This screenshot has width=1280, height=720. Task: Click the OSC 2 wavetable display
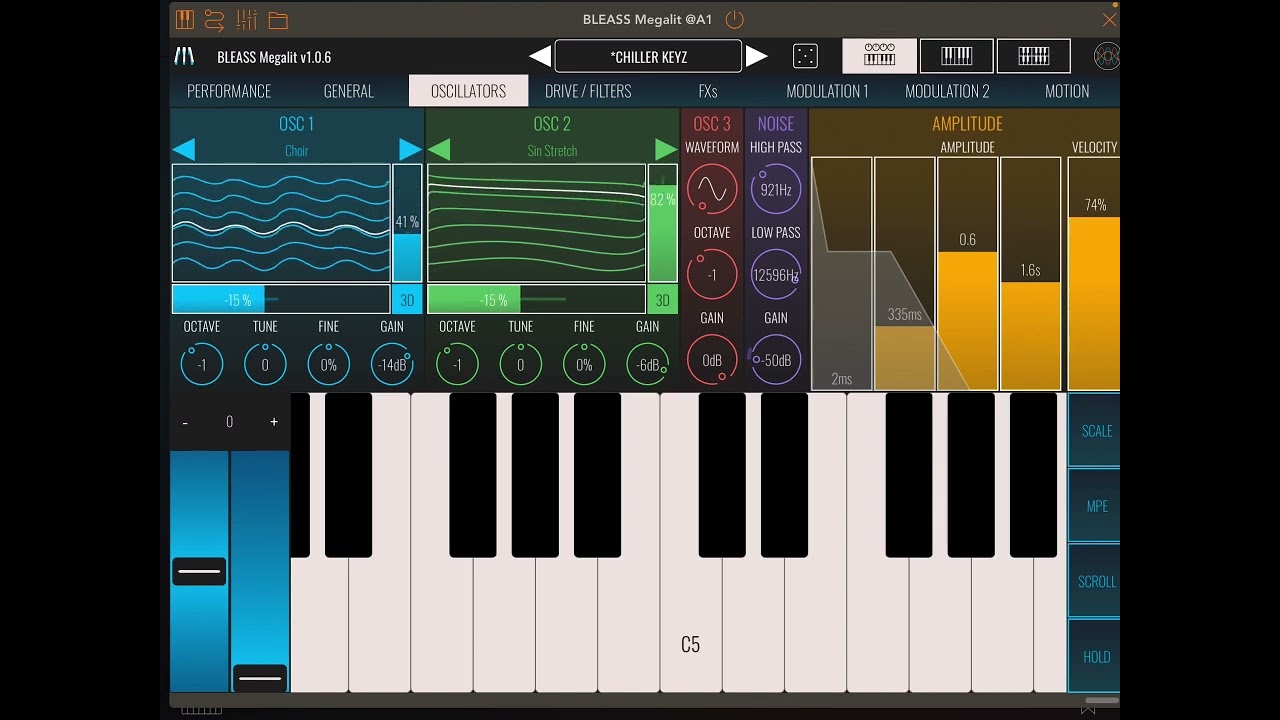(x=536, y=223)
